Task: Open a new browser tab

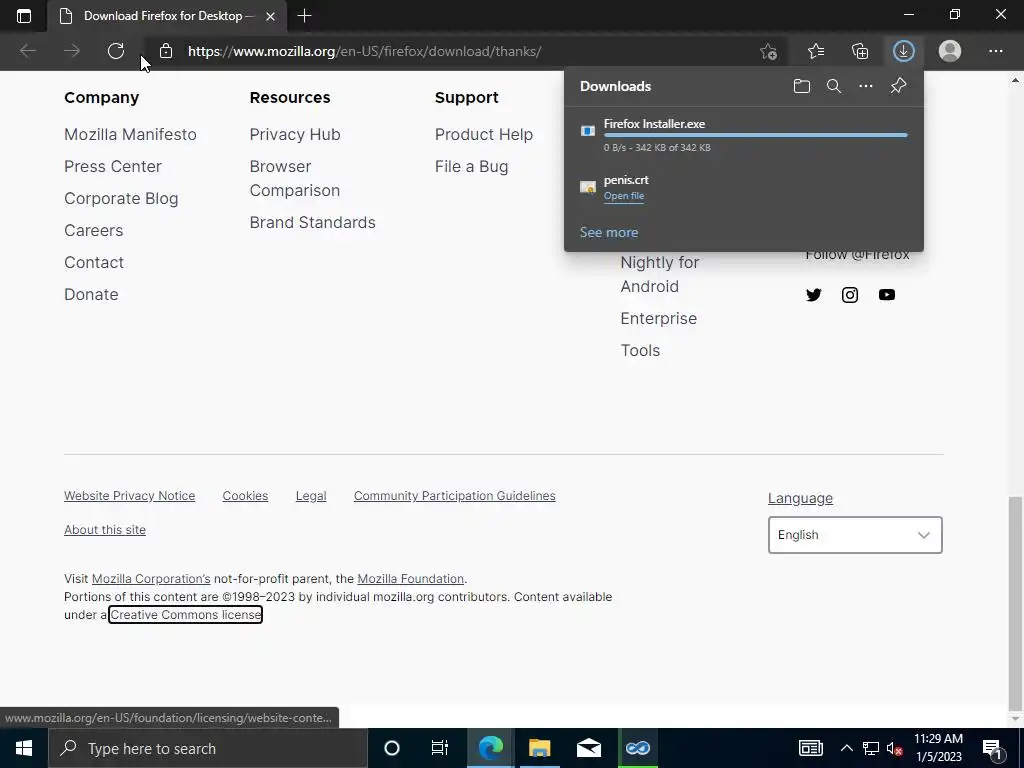Action: [304, 16]
